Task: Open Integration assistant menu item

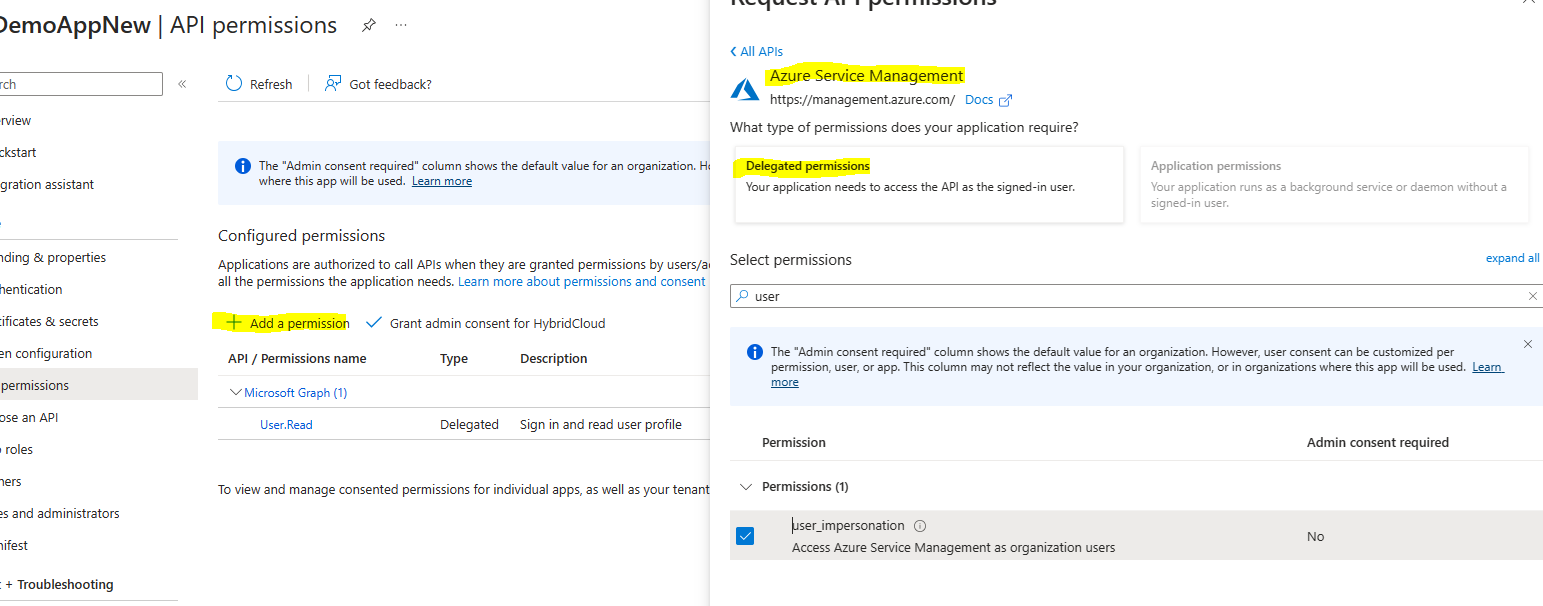Action: coord(46,184)
